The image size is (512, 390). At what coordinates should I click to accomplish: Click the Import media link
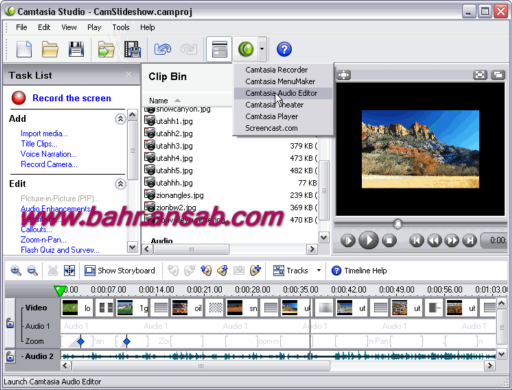(44, 134)
